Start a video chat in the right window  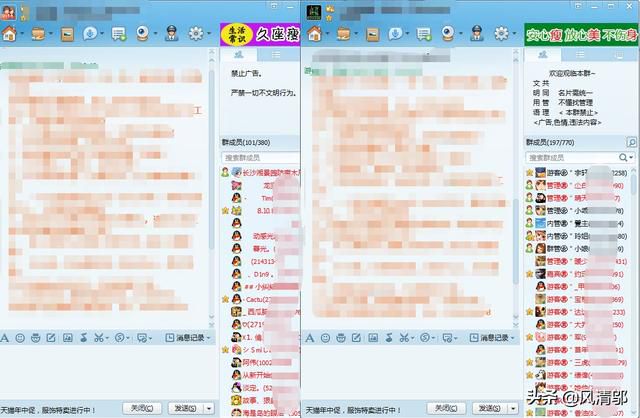448,34
